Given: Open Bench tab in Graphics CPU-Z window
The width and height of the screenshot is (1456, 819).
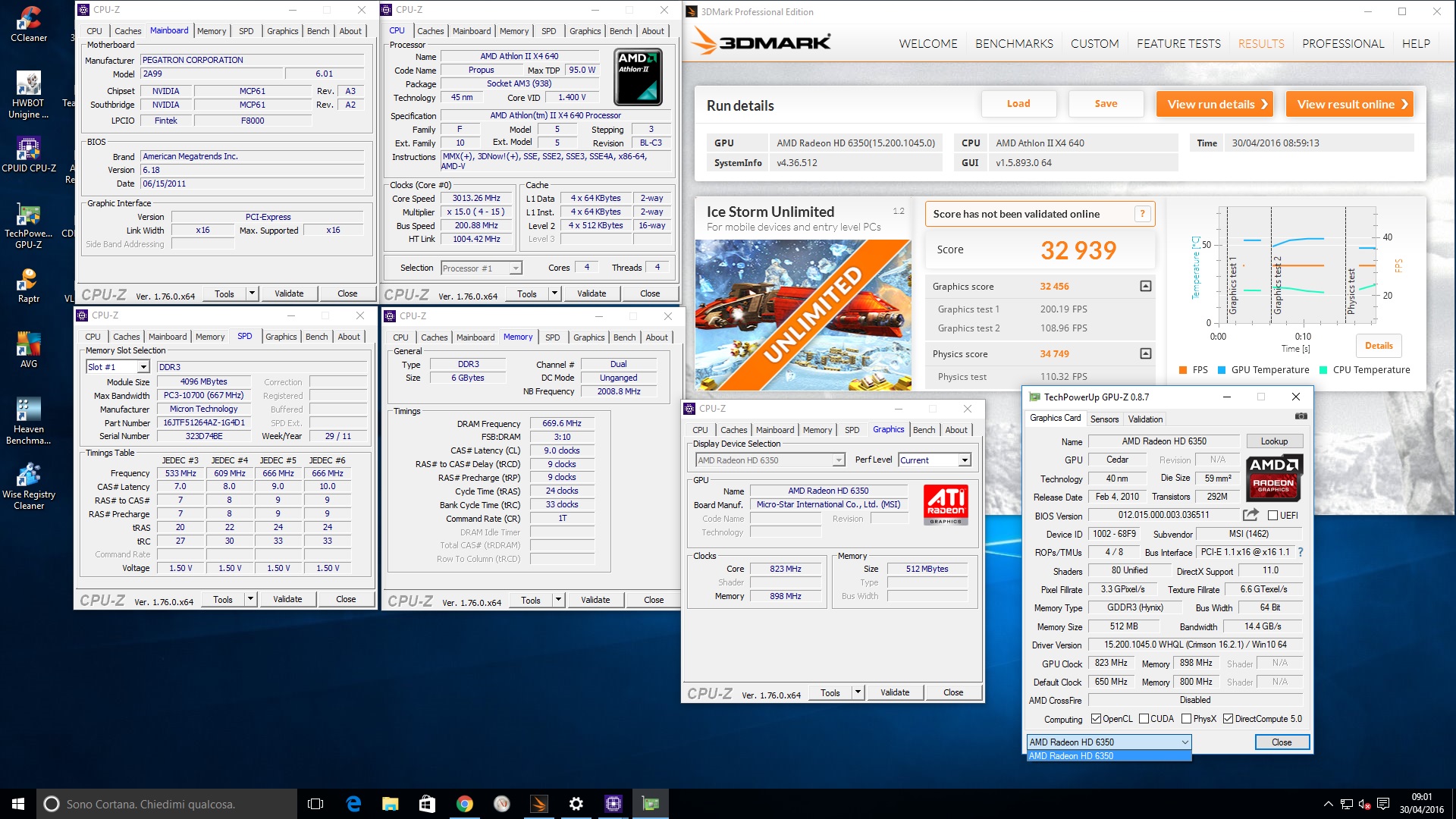Looking at the screenshot, I should [924, 430].
